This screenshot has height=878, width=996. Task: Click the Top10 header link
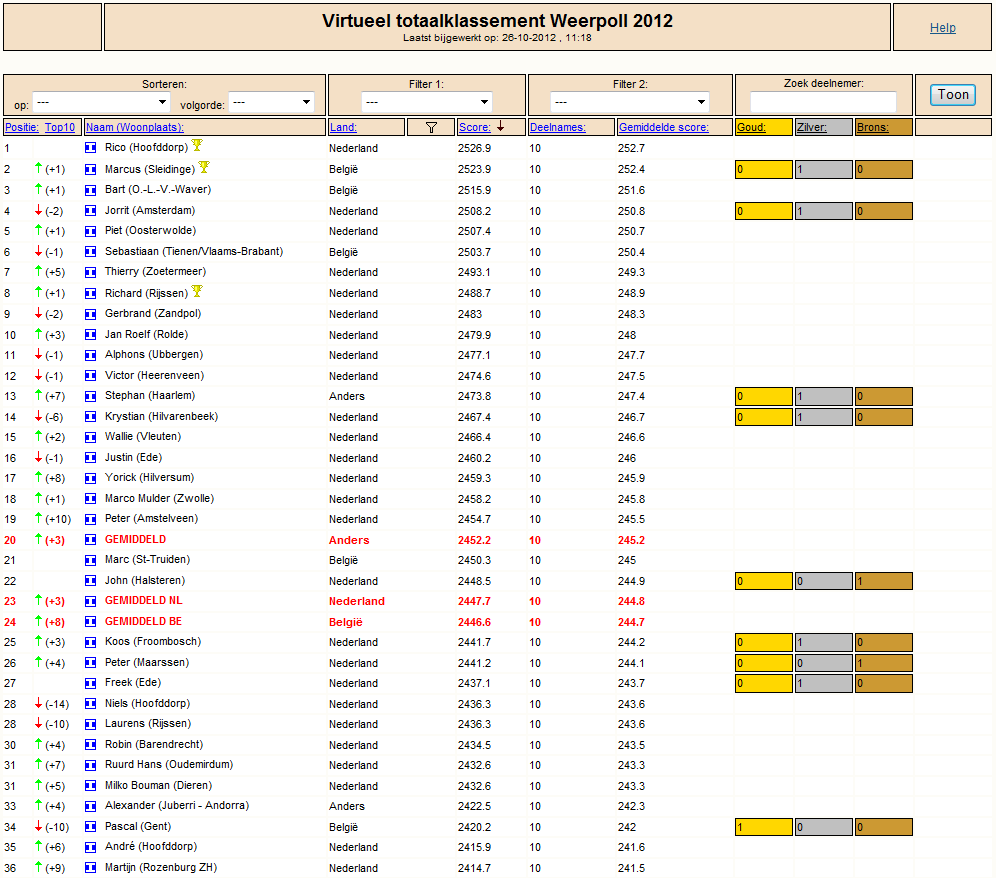pyautogui.click(x=60, y=127)
